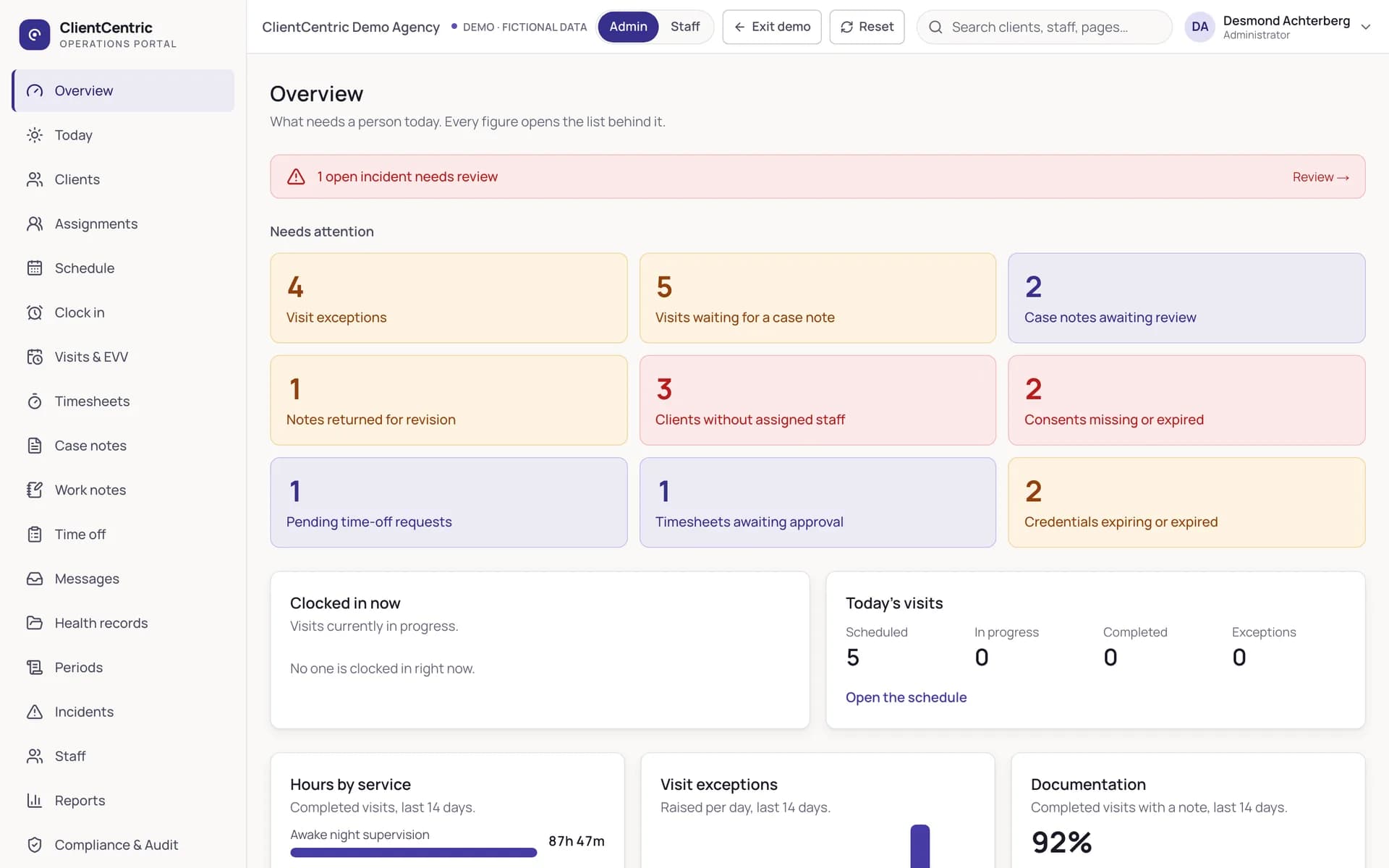Viewport: 1389px width, 868px height.
Task: Click the incident alert triangle icon
Action: [296, 176]
